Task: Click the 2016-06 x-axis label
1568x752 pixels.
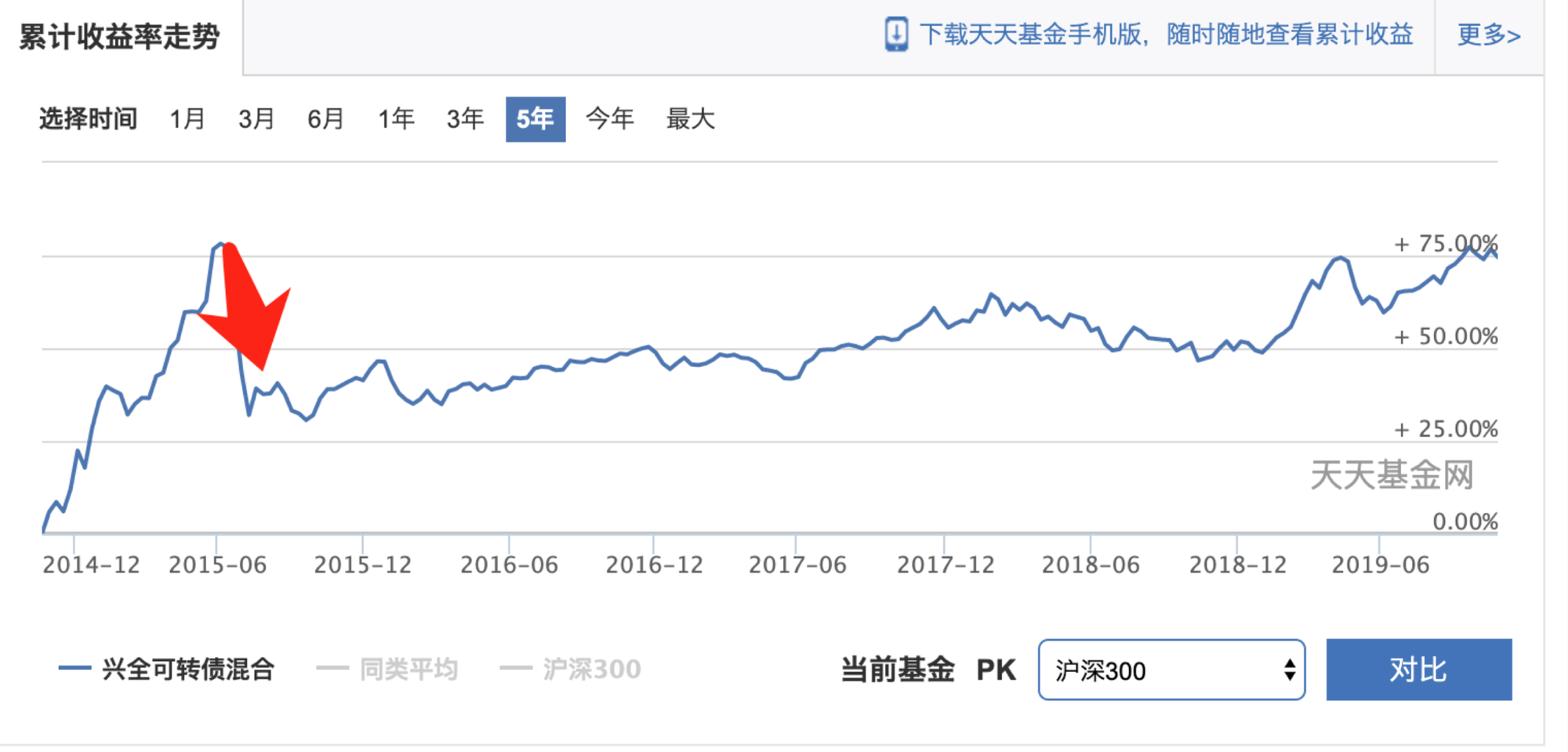Action: click(x=509, y=565)
